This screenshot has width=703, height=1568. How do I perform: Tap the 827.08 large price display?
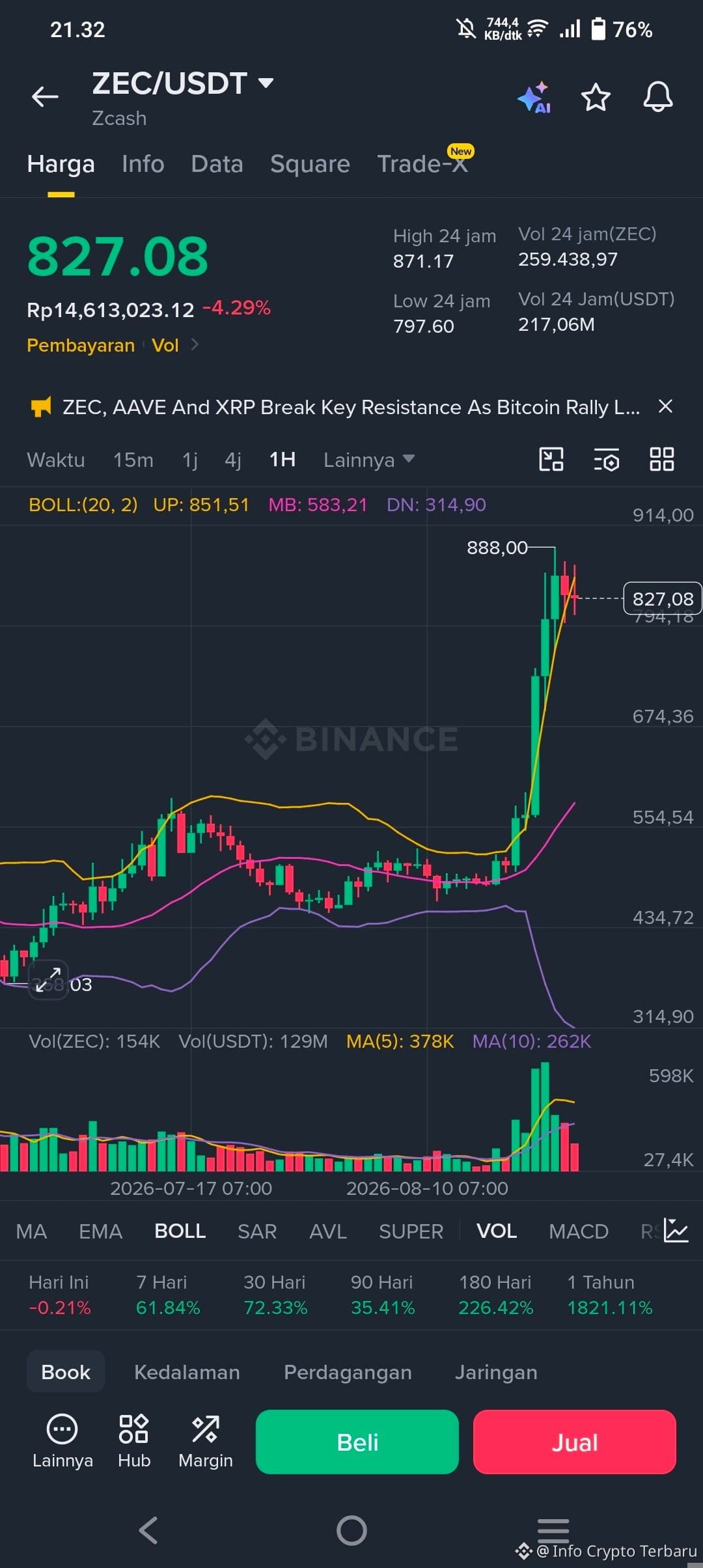[118, 257]
